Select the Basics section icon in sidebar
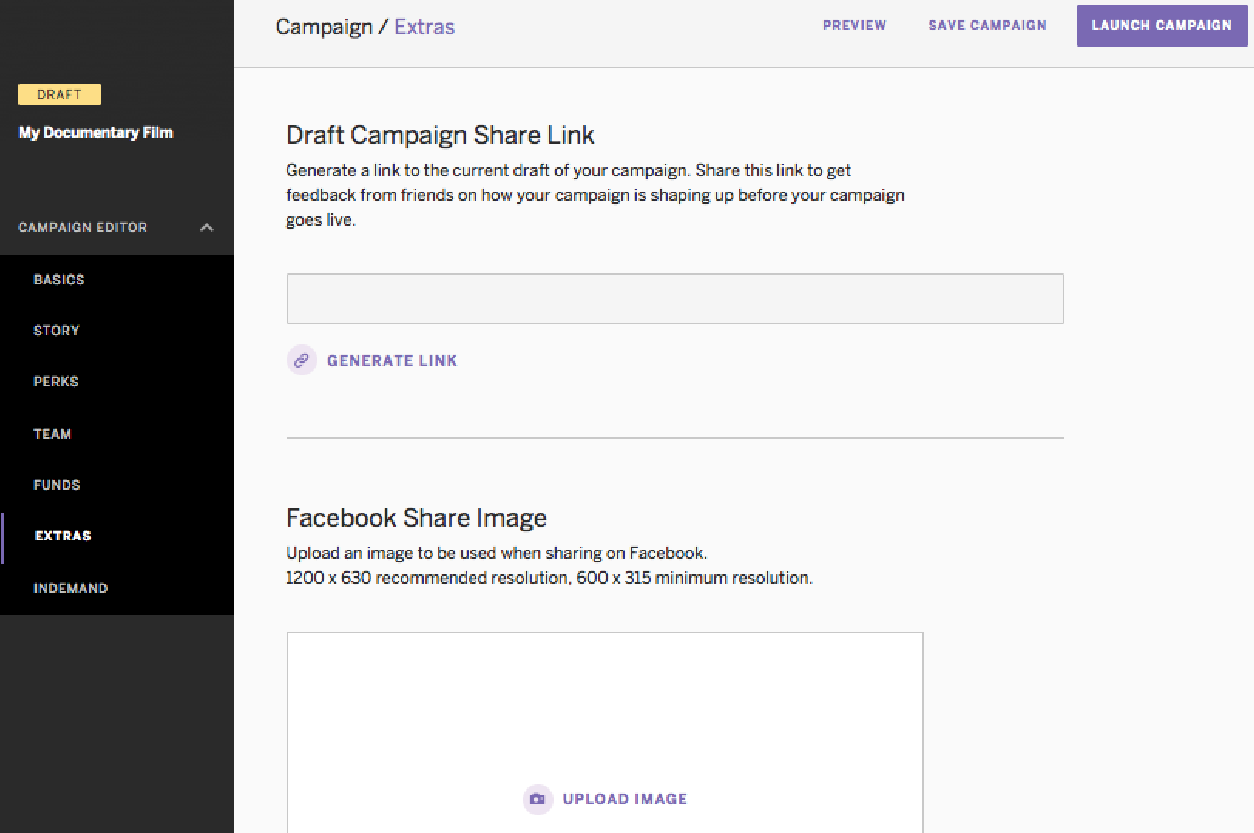Screen dimensions: 1254x833 58,279
